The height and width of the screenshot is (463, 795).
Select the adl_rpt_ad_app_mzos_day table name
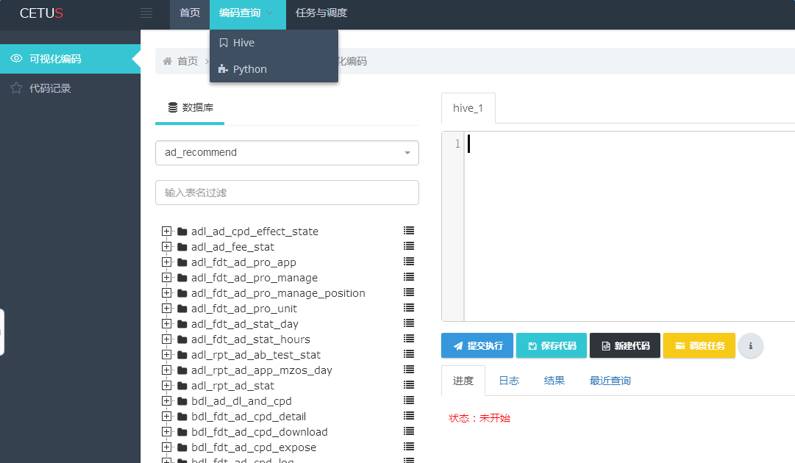click(262, 370)
